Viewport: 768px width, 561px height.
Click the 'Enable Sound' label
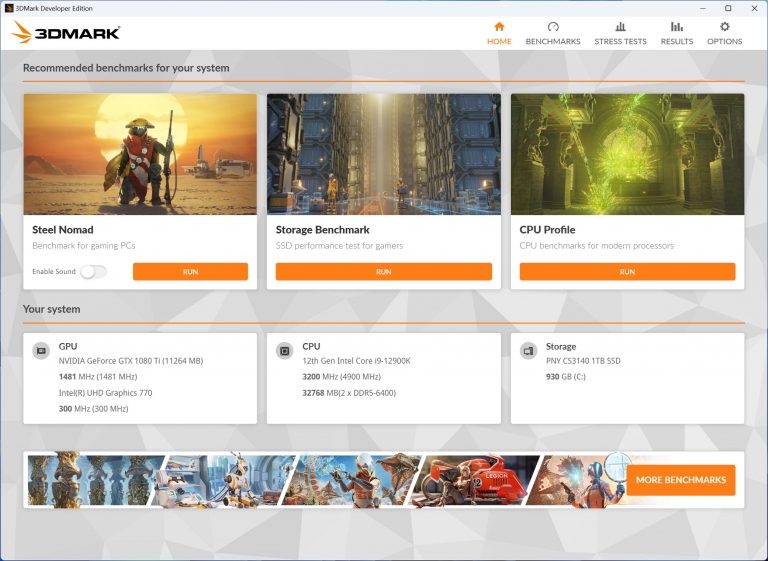54,272
